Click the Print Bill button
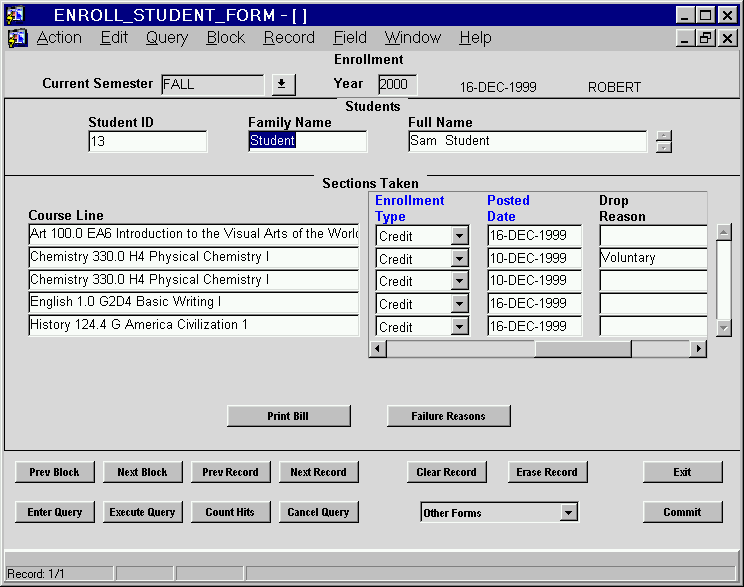744x587 pixels. point(288,416)
